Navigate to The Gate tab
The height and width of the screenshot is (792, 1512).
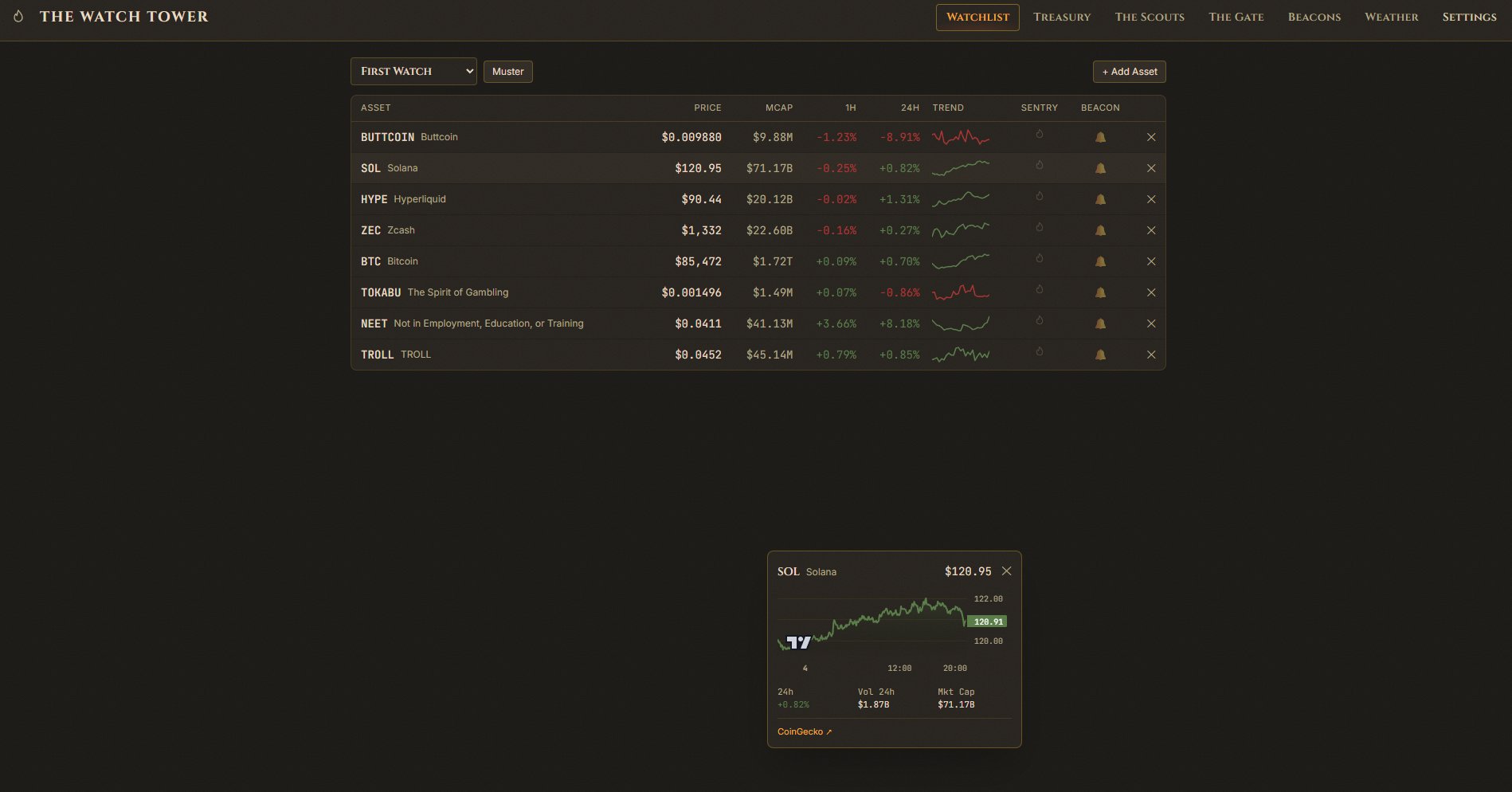click(x=1236, y=17)
